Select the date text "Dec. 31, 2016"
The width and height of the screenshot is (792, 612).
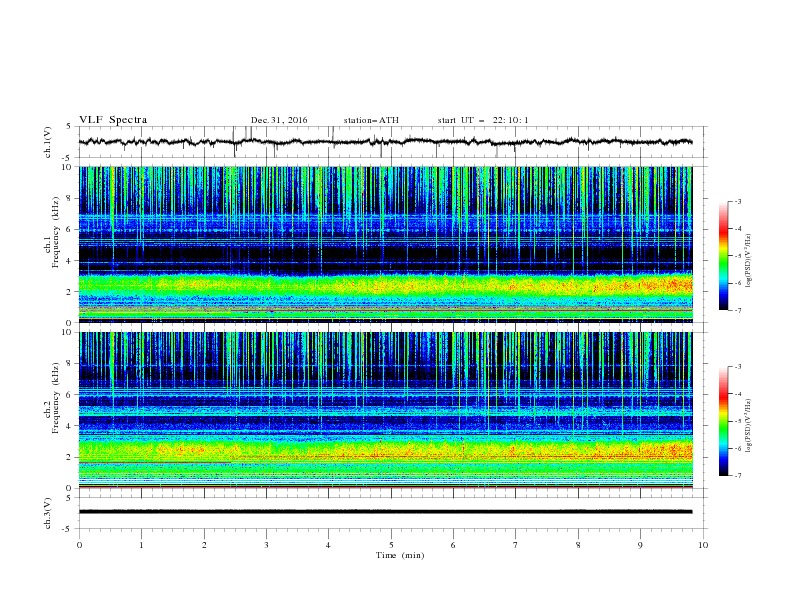tap(279, 120)
